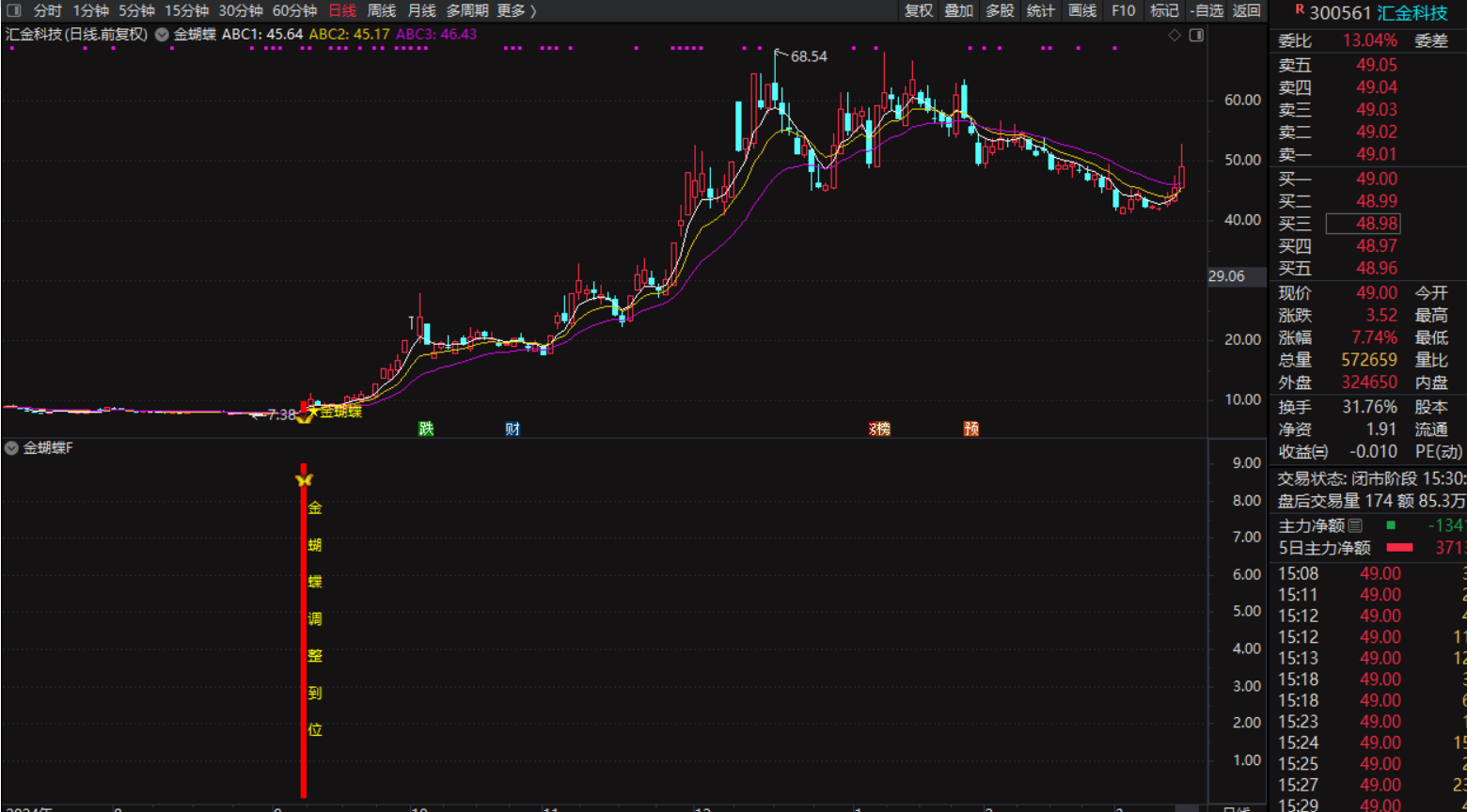Switch to the 周线 weekly period tab
Screen dimensions: 1467x812
tap(381, 11)
